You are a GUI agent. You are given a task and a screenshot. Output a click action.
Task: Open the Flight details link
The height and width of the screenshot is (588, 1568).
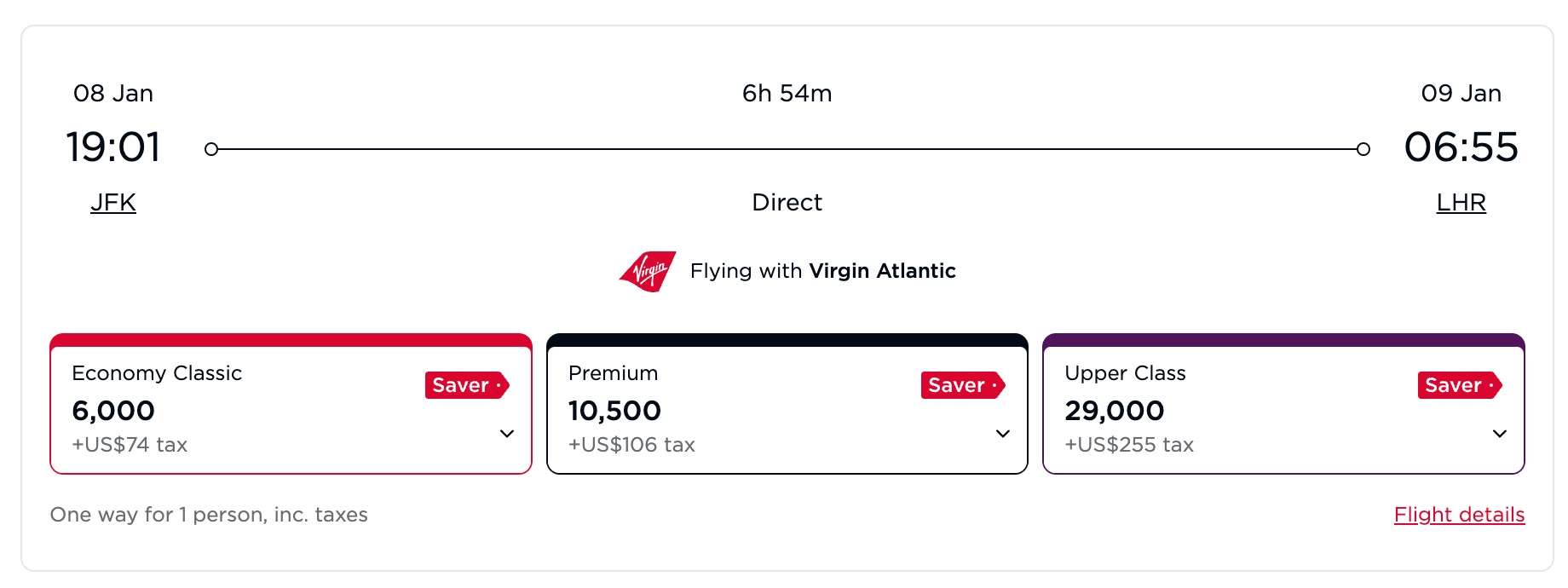tap(1459, 515)
